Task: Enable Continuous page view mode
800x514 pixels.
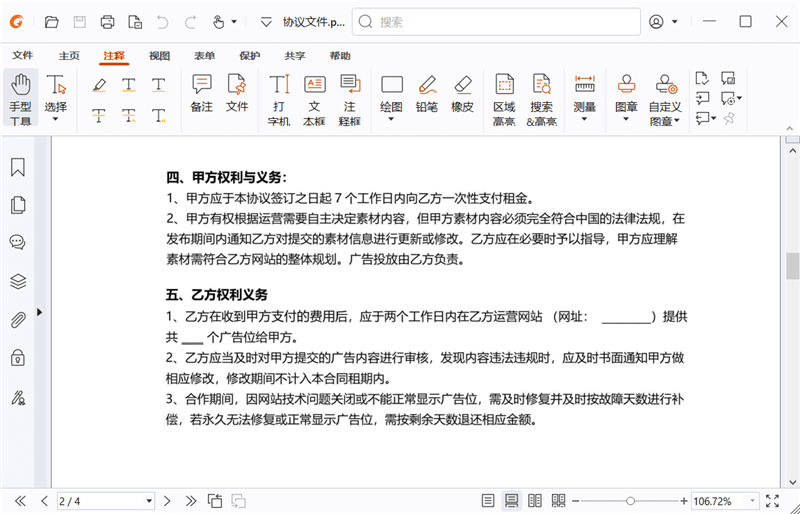Action: coord(511,501)
